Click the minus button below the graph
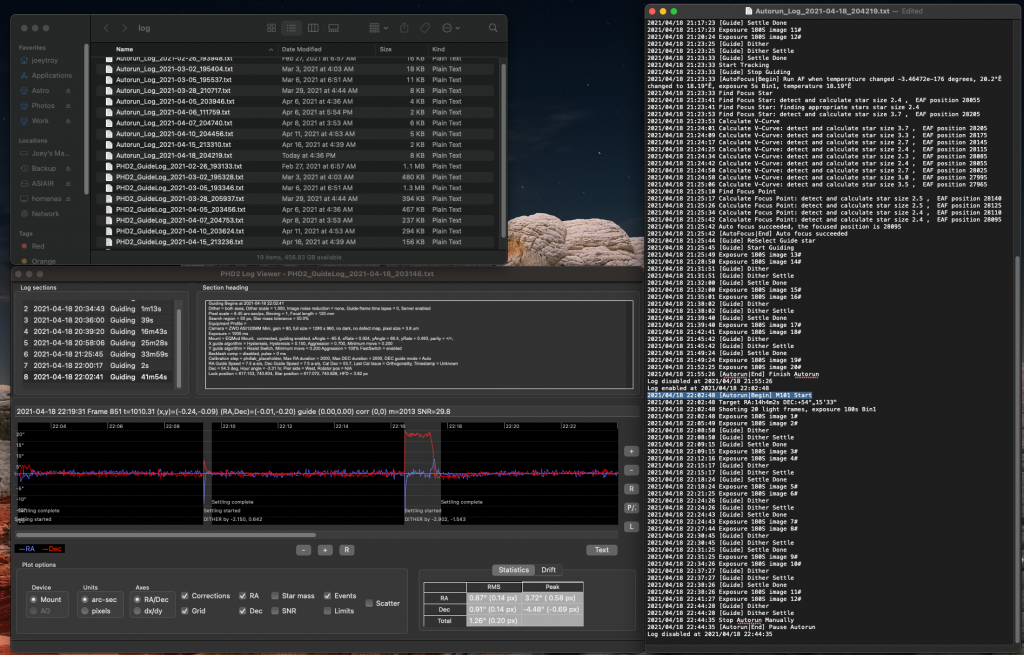 (x=304, y=550)
